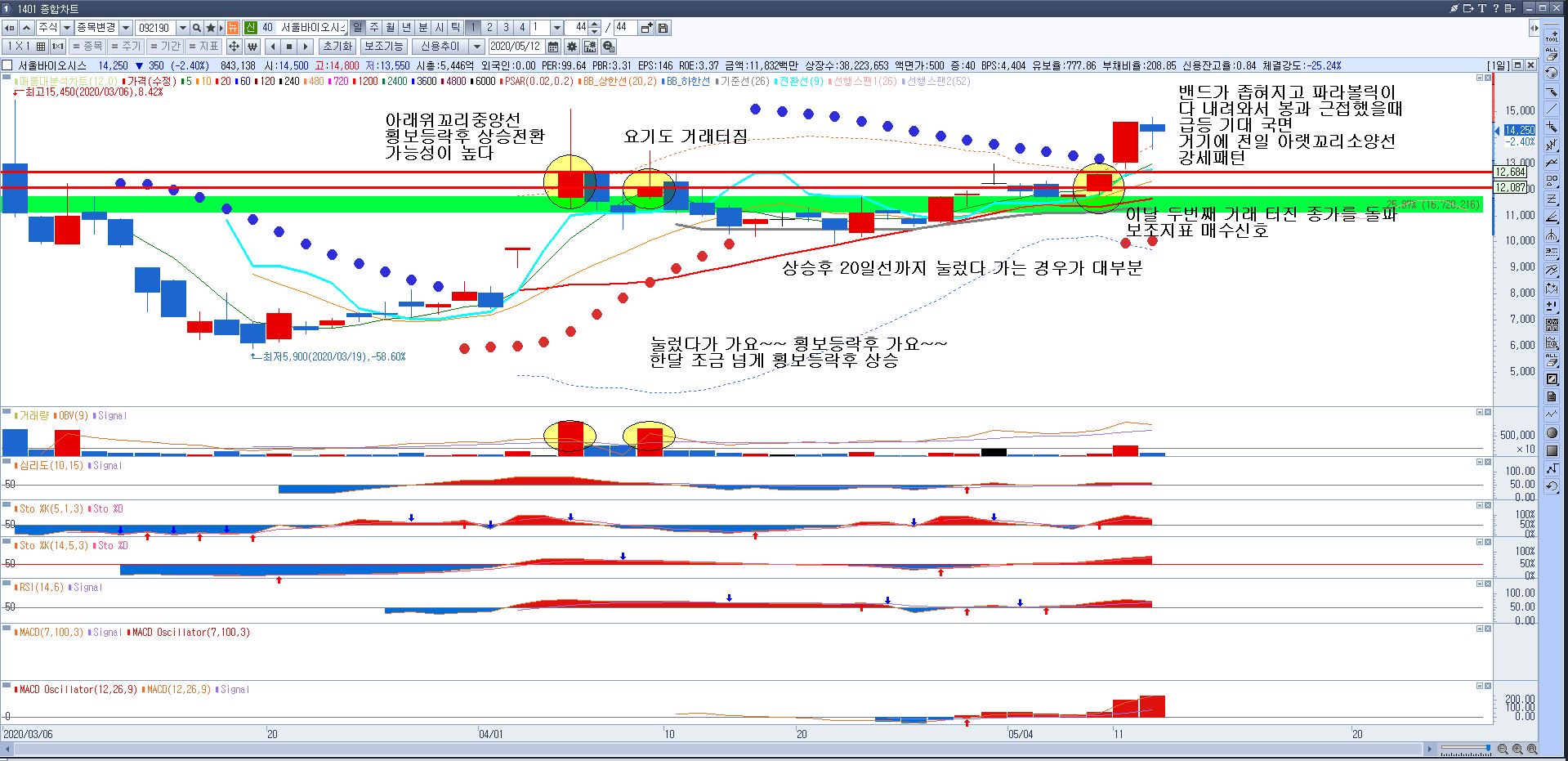Click the crosshair move icon
The height and width of the screenshot is (761, 1568).
point(234,47)
